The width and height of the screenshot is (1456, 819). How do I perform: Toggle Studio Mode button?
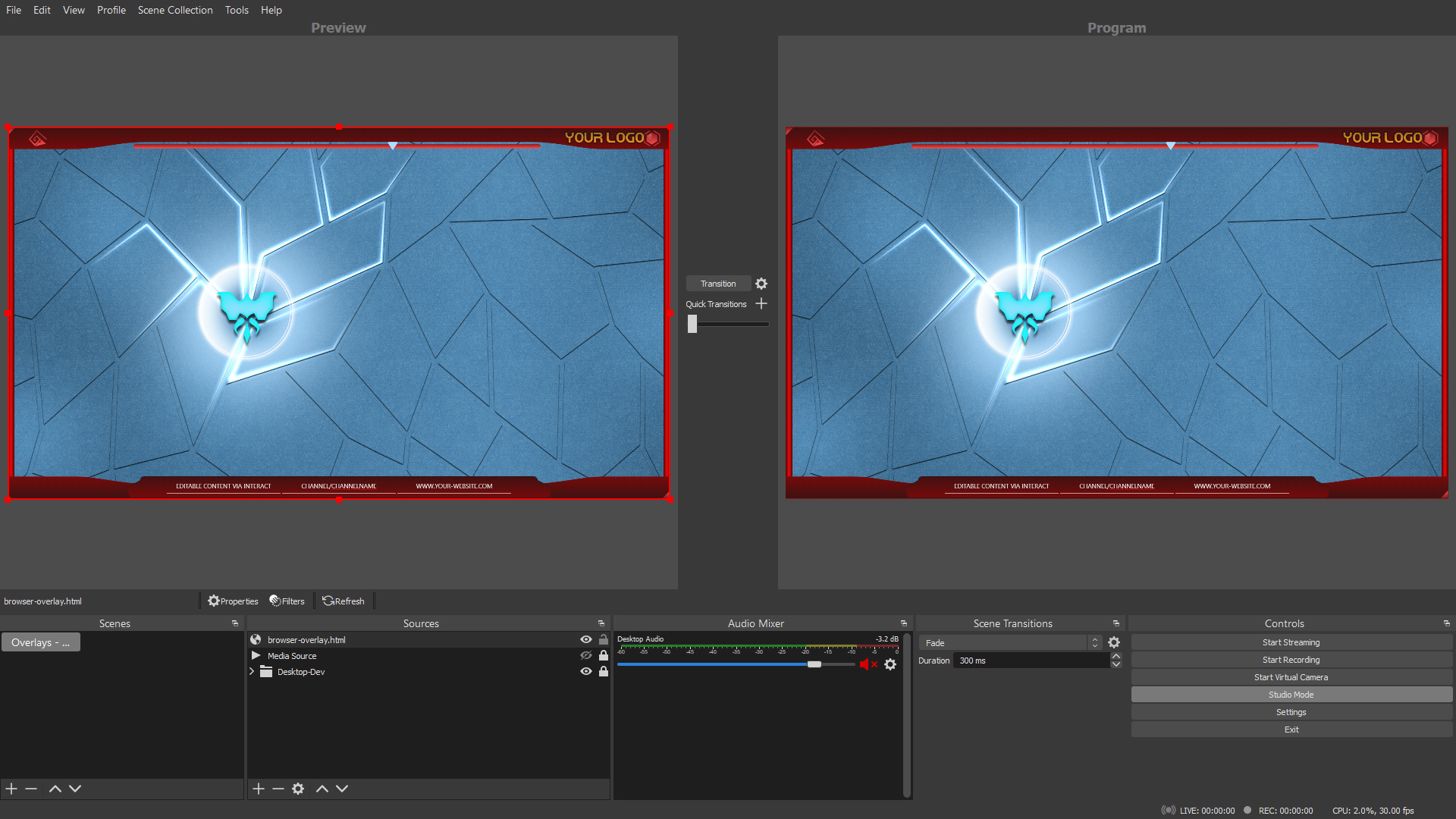(1291, 695)
